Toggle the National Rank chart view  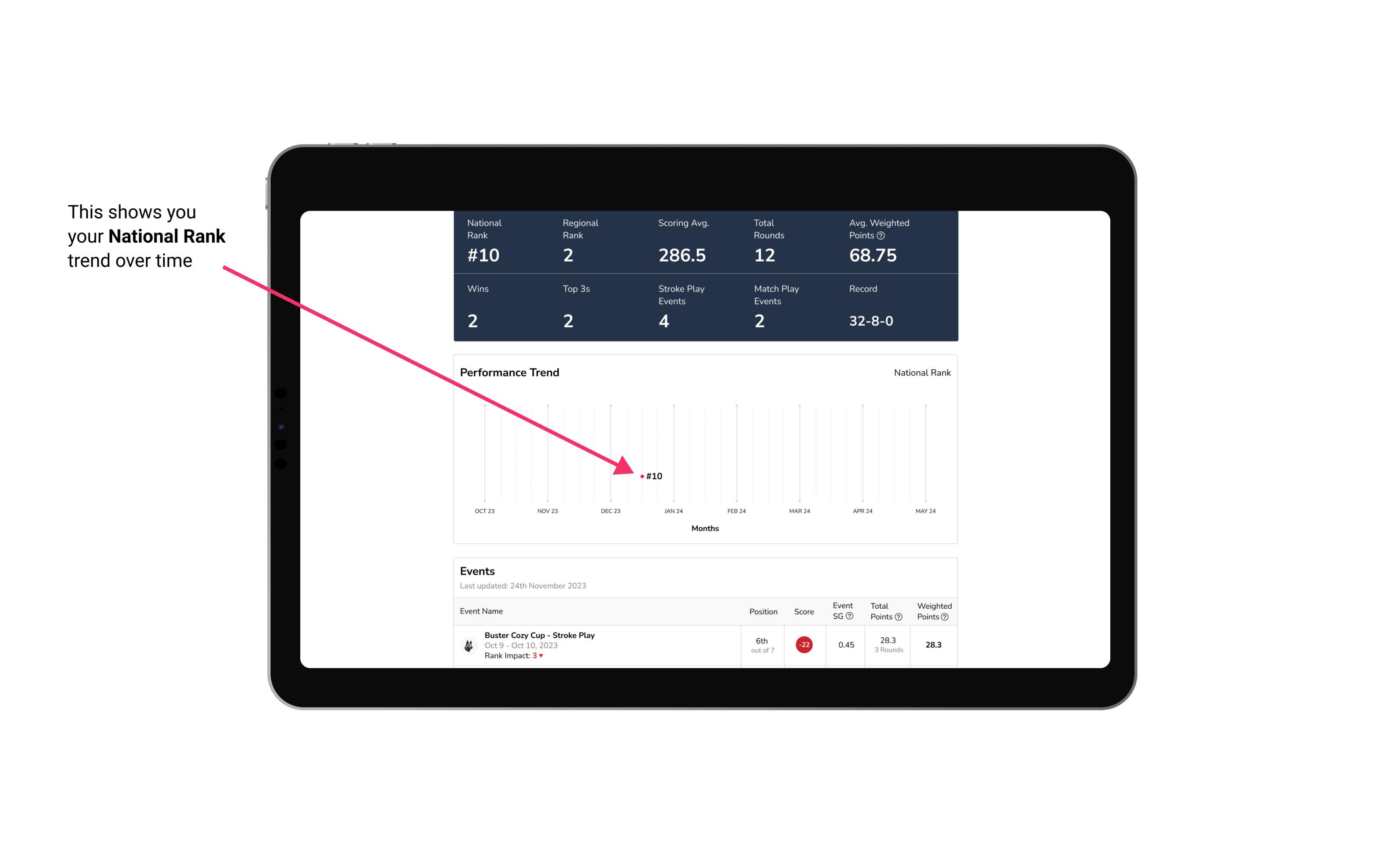920,372
